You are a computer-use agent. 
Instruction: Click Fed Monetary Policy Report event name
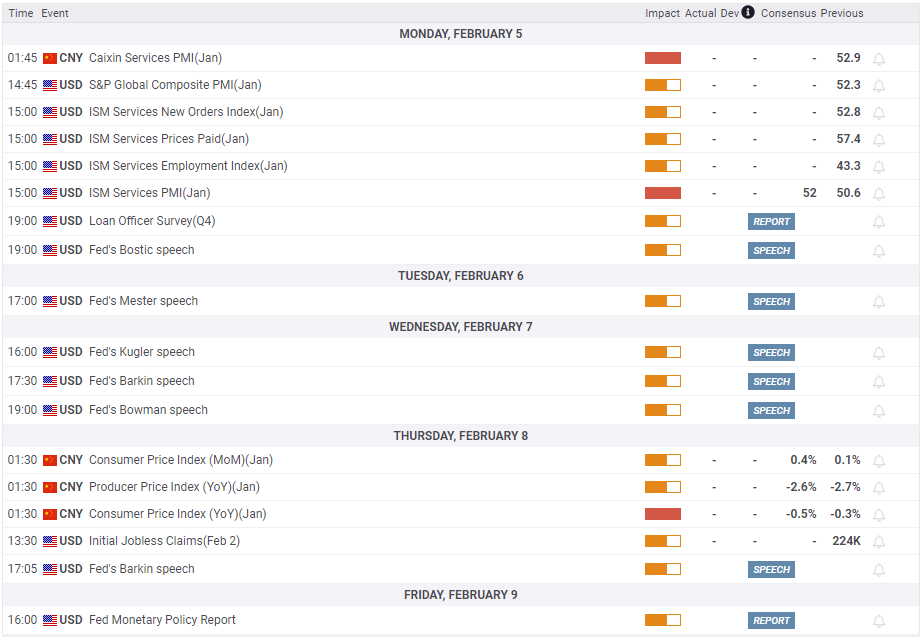click(x=162, y=620)
